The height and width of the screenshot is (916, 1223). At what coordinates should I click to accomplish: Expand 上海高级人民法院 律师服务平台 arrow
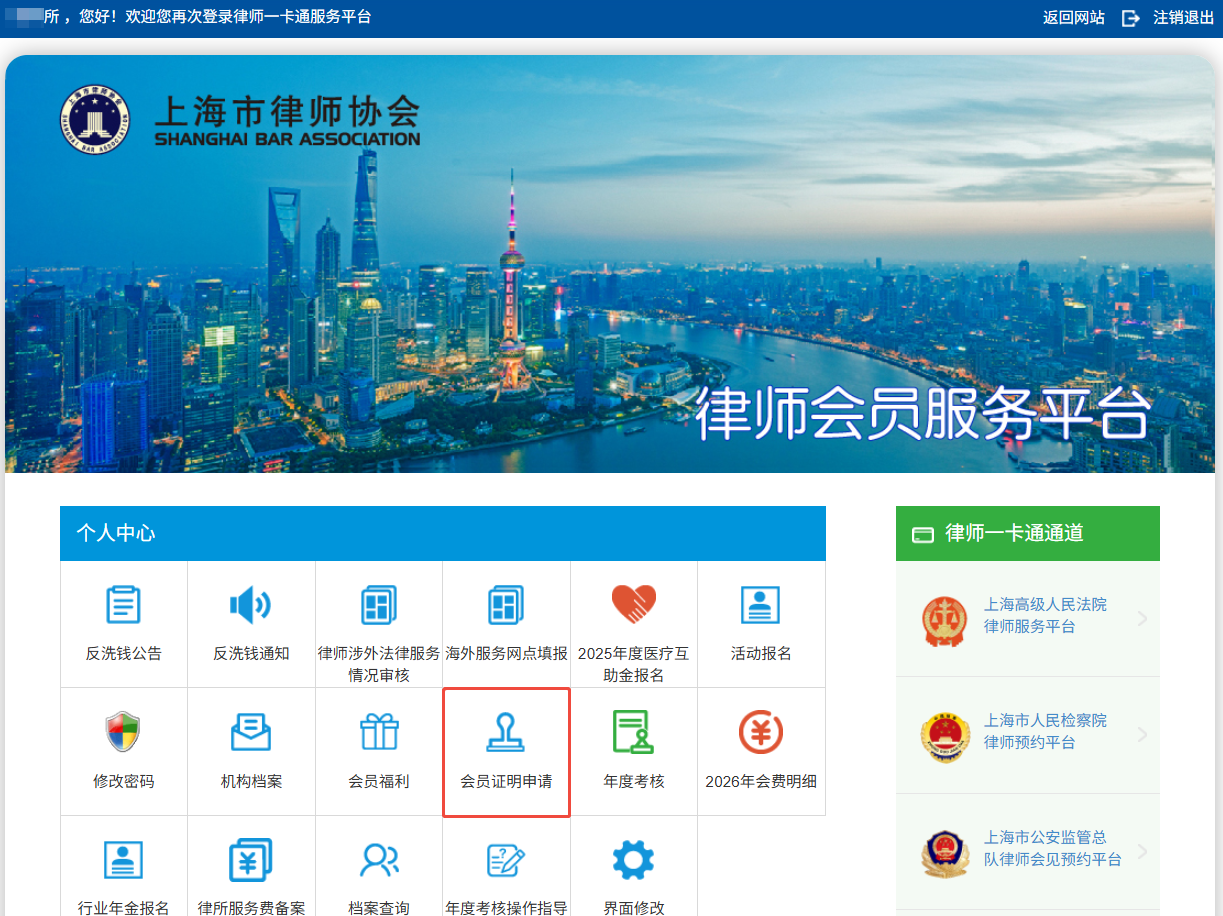click(1143, 619)
